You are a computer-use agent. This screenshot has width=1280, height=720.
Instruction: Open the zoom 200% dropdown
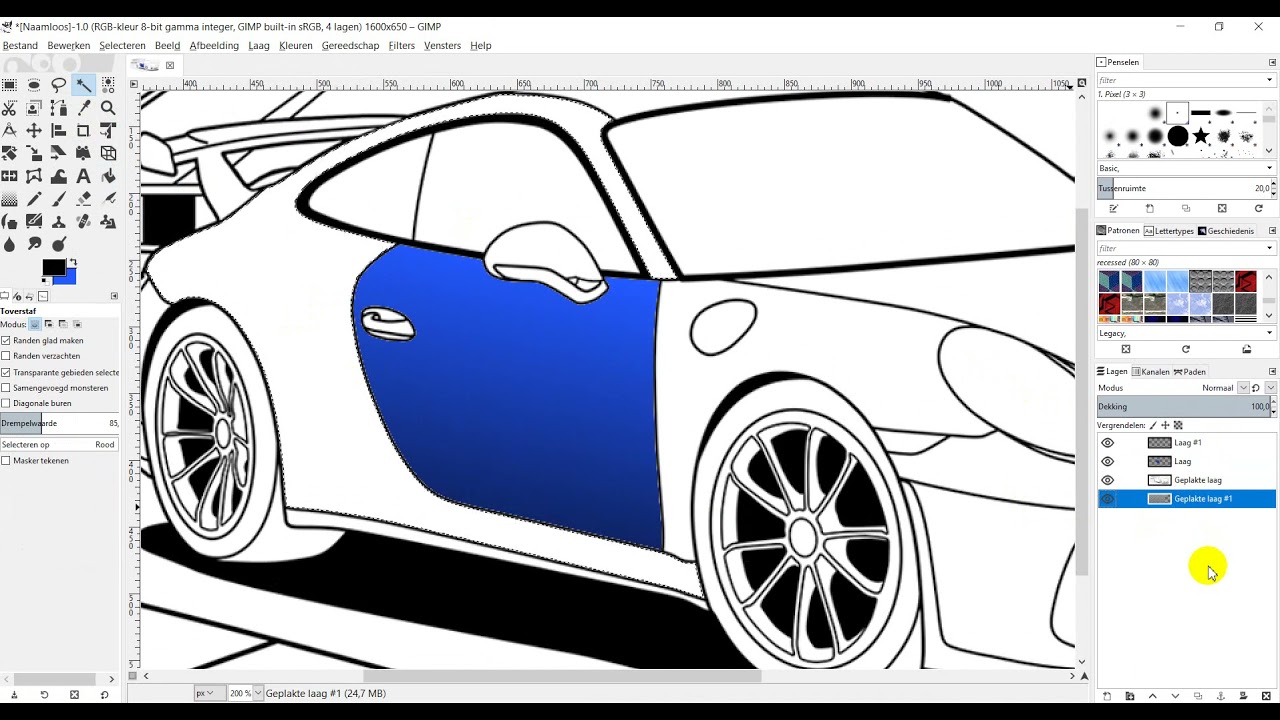click(258, 693)
